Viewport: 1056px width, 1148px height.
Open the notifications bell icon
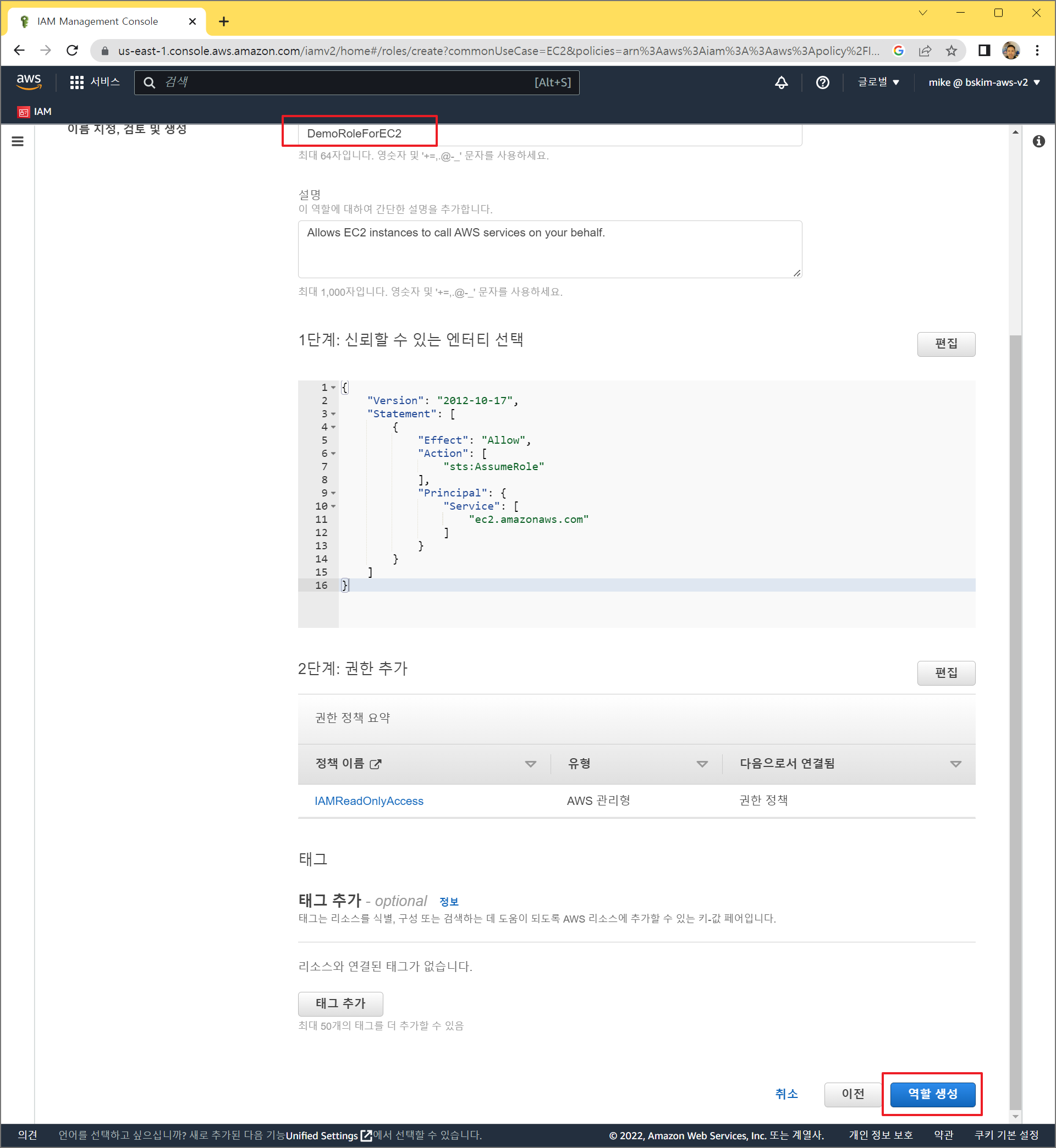781,82
